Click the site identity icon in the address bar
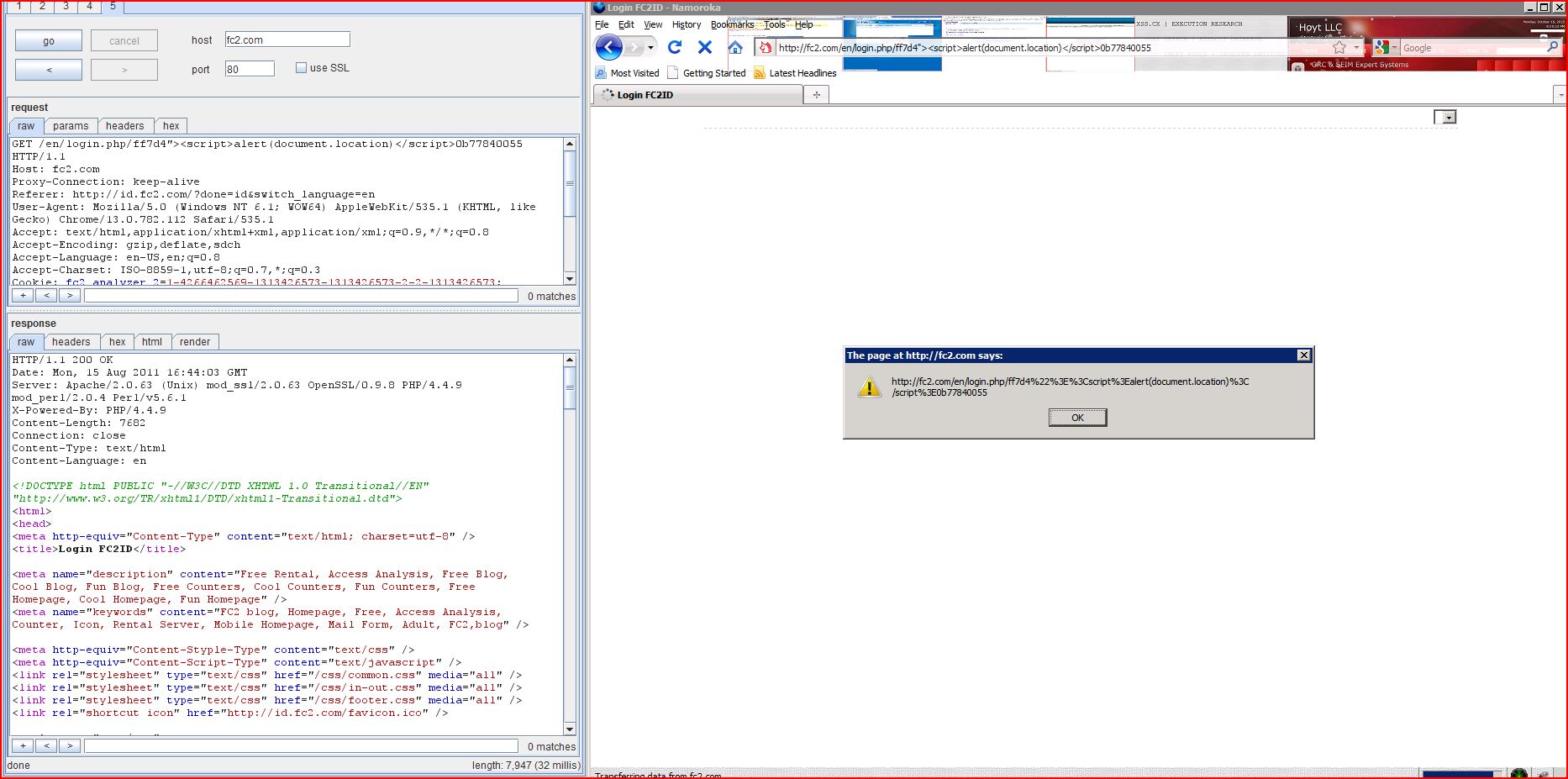The width and height of the screenshot is (1568, 779). [x=765, y=48]
